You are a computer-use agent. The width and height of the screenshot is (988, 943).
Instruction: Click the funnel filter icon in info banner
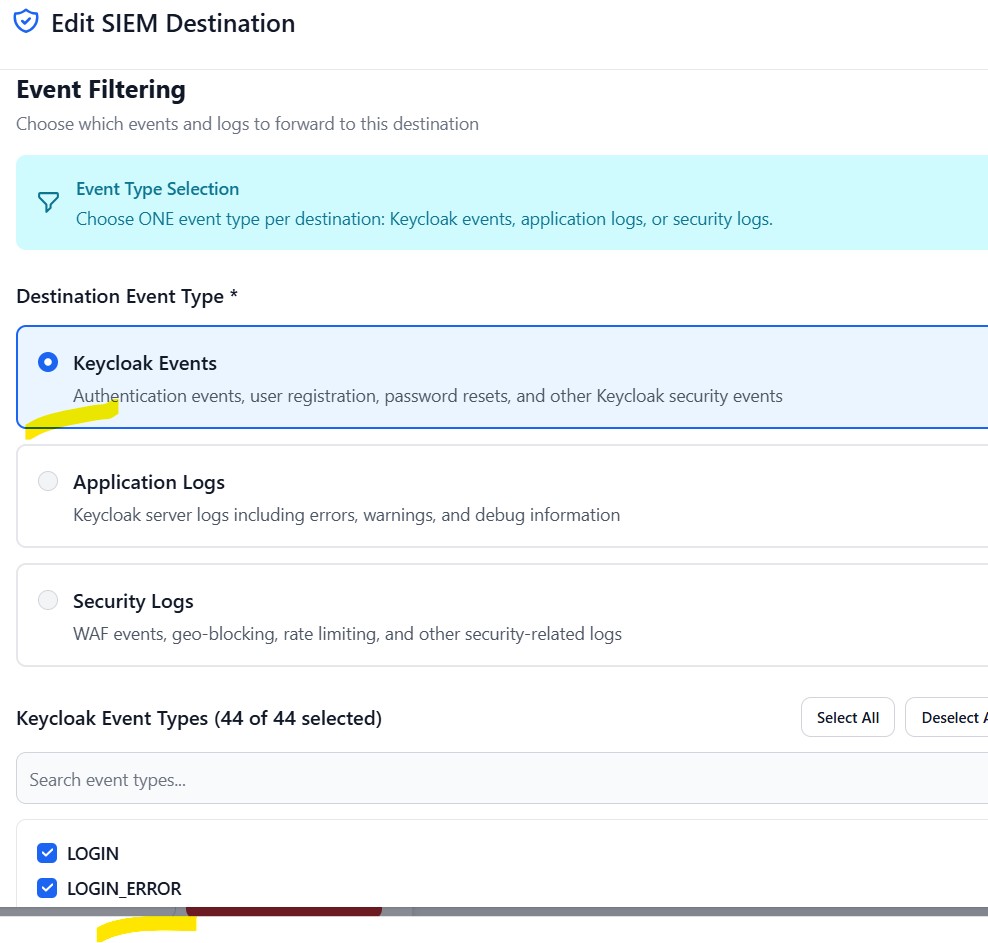[48, 203]
